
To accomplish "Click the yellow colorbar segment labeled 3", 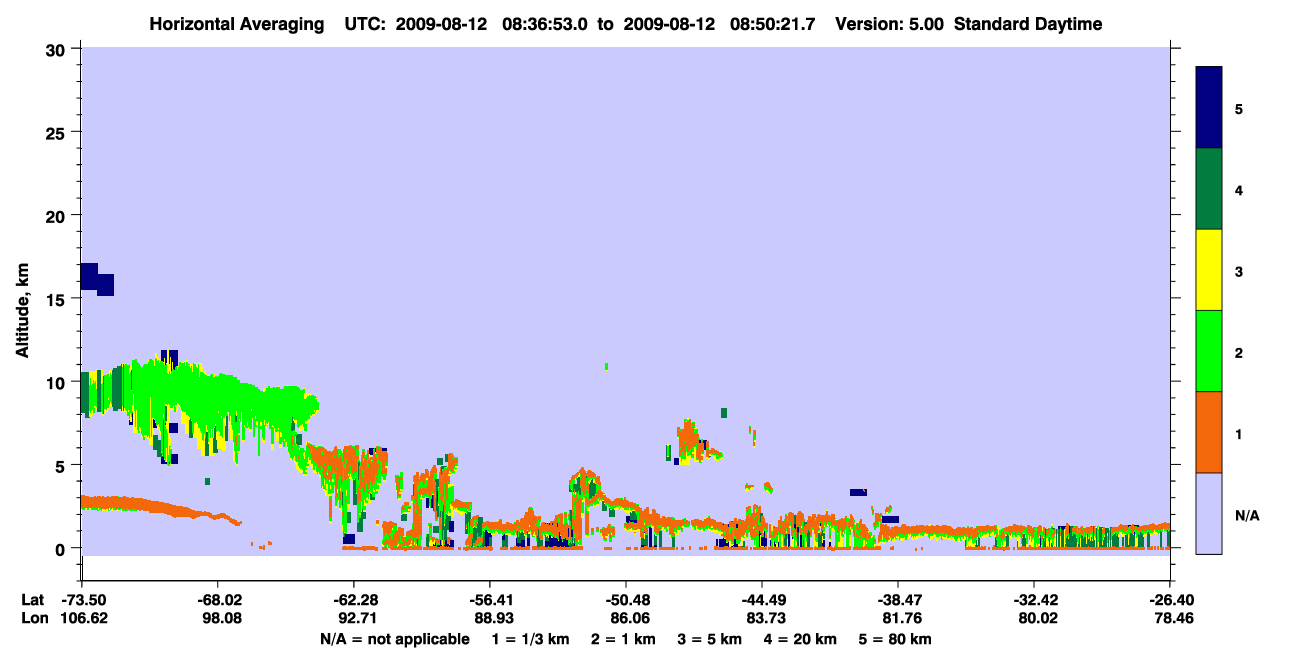I will [x=1209, y=270].
